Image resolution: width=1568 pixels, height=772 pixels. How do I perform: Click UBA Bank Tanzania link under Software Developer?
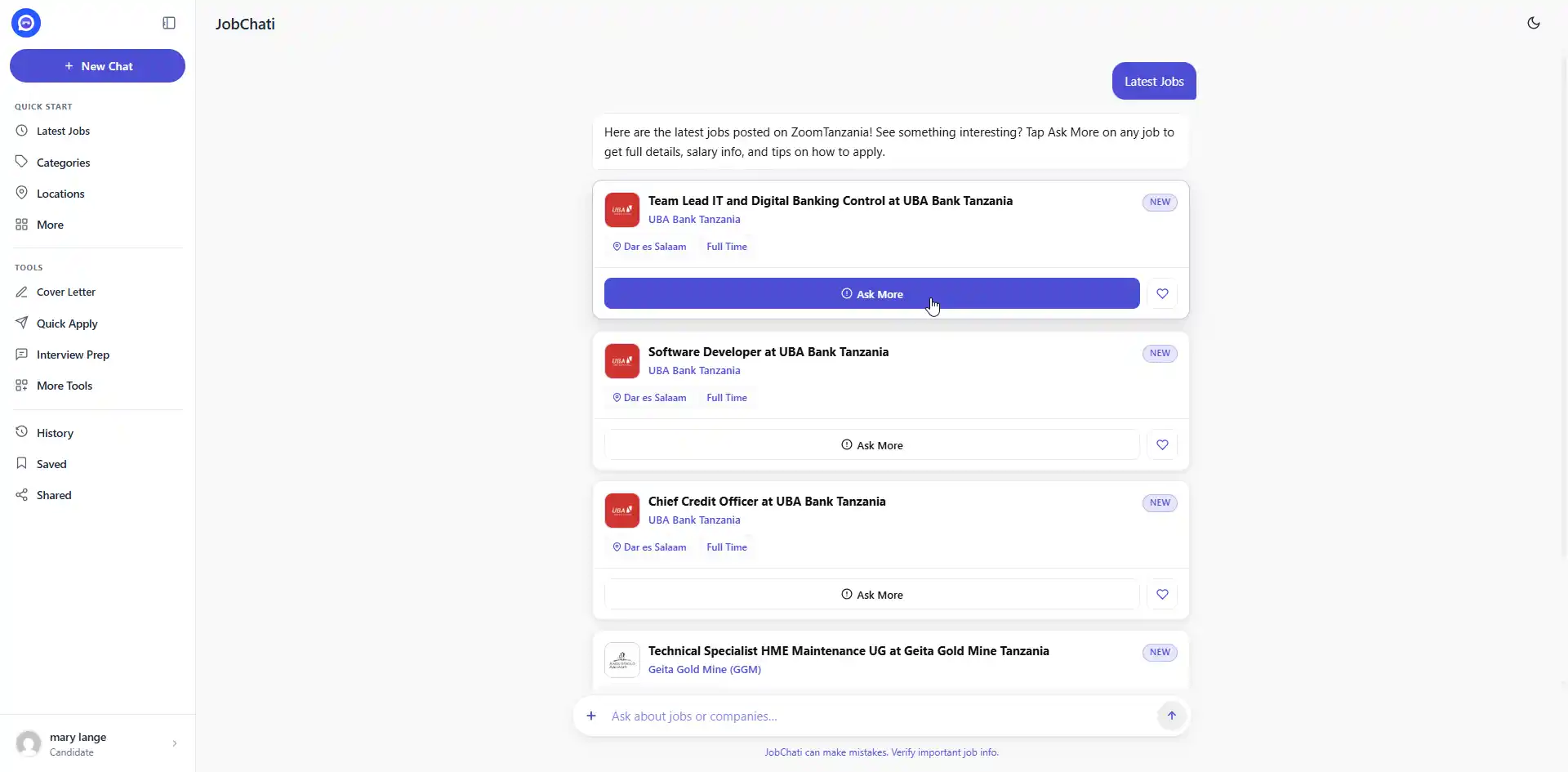(x=694, y=371)
